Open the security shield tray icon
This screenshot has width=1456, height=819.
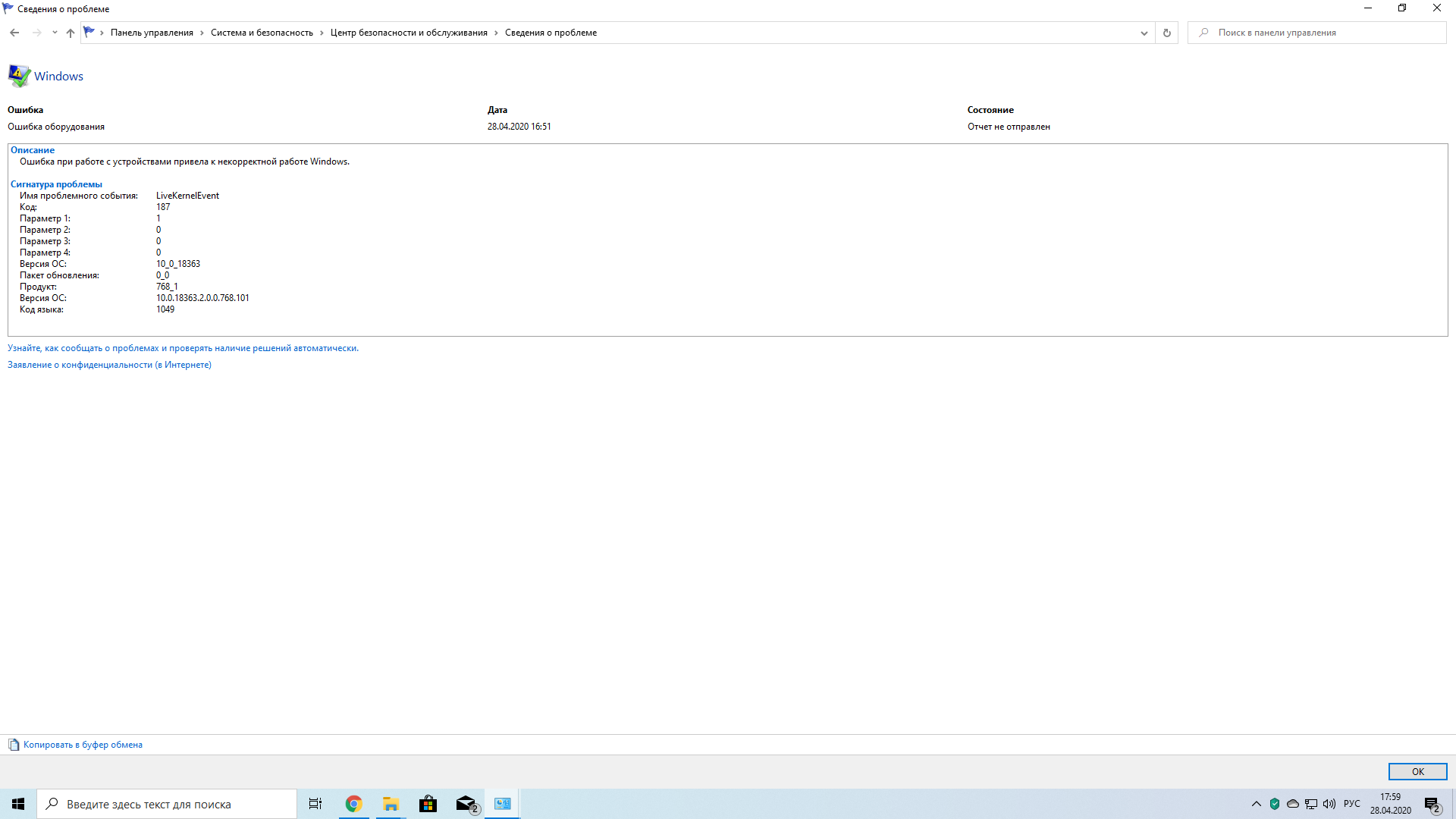coord(1275,804)
